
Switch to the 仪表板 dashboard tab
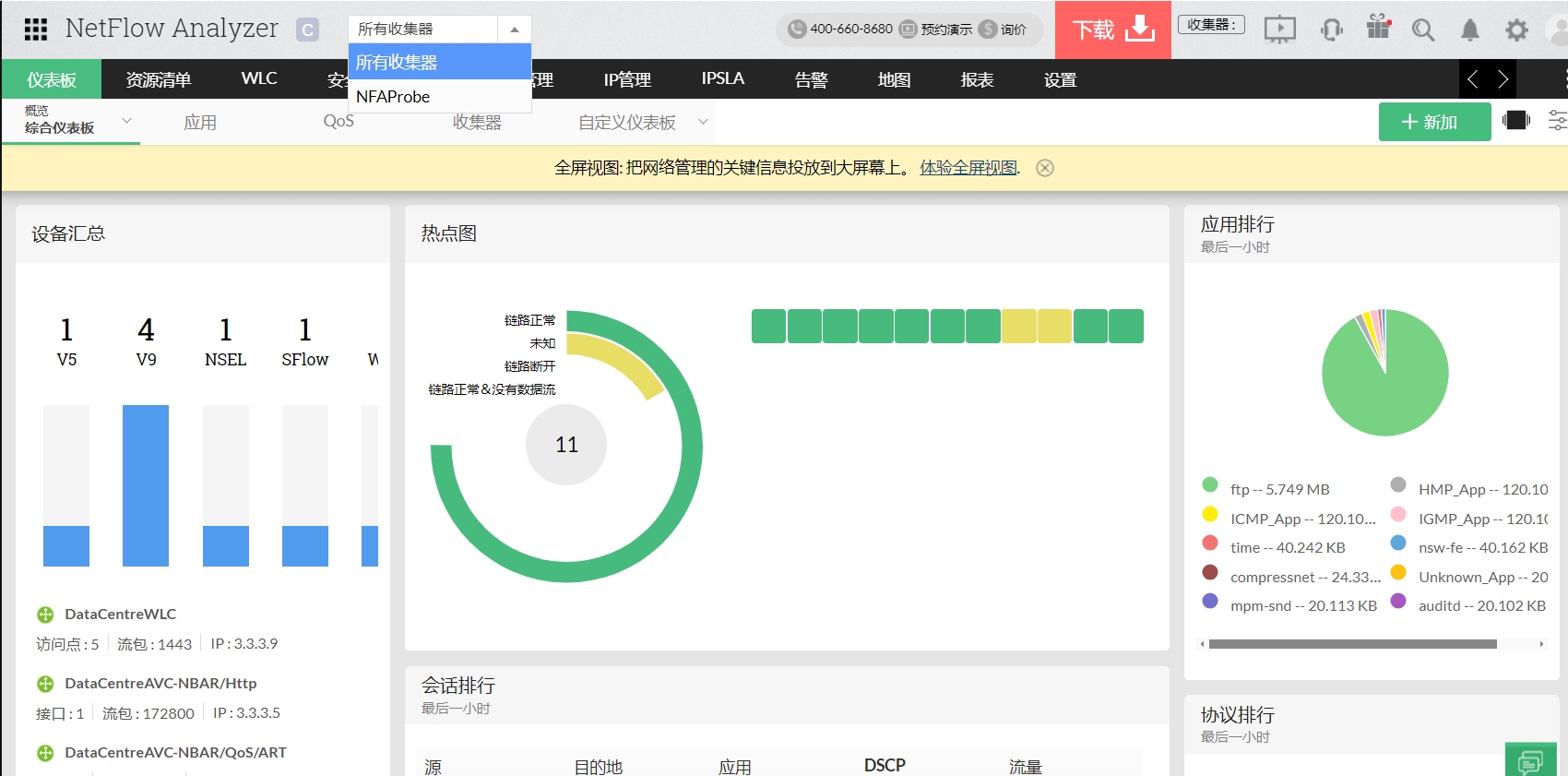tap(52, 79)
